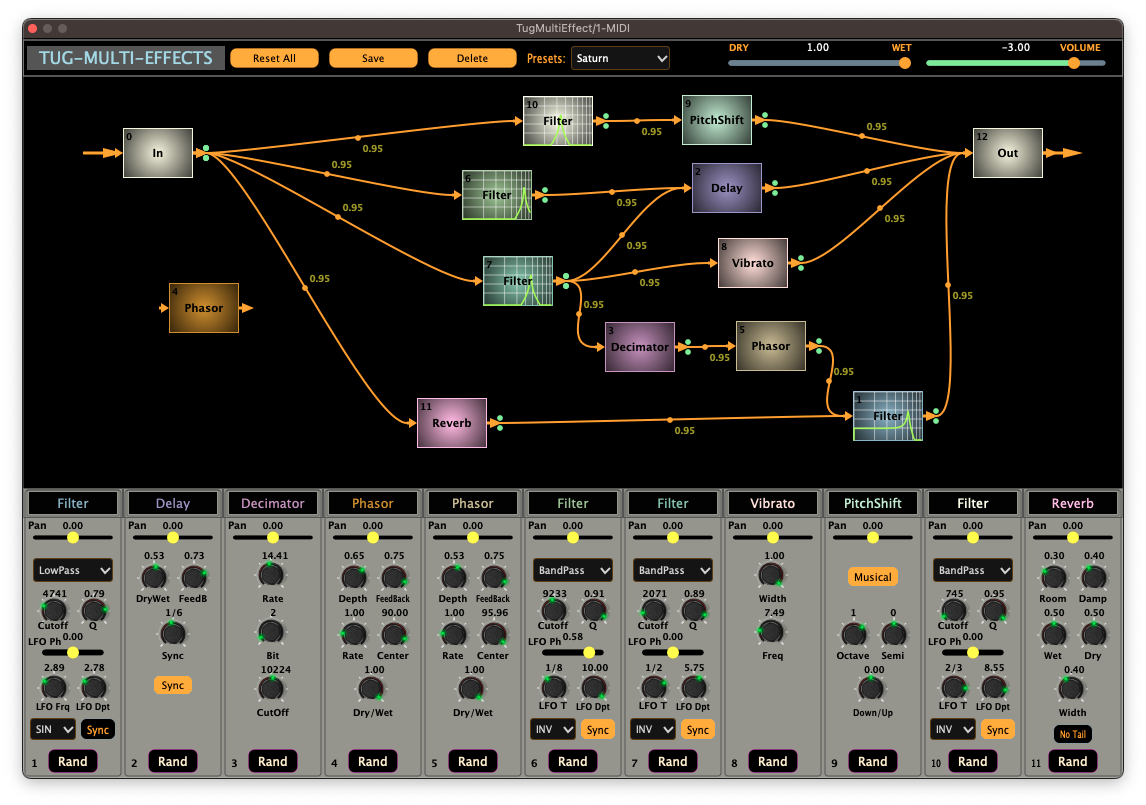Click the Vibrato node numbered 8

coord(752,263)
